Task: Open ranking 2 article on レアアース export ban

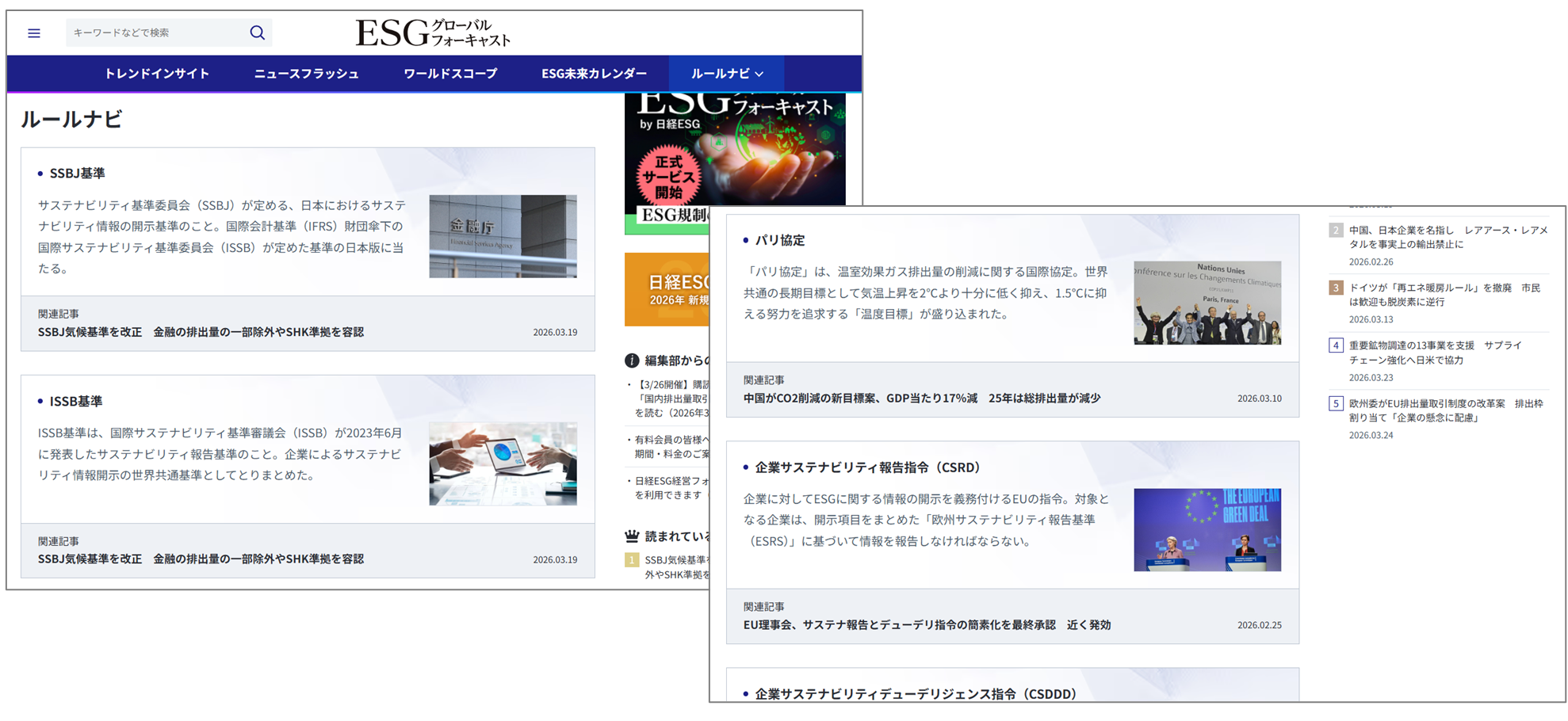Action: pyautogui.click(x=1448, y=237)
